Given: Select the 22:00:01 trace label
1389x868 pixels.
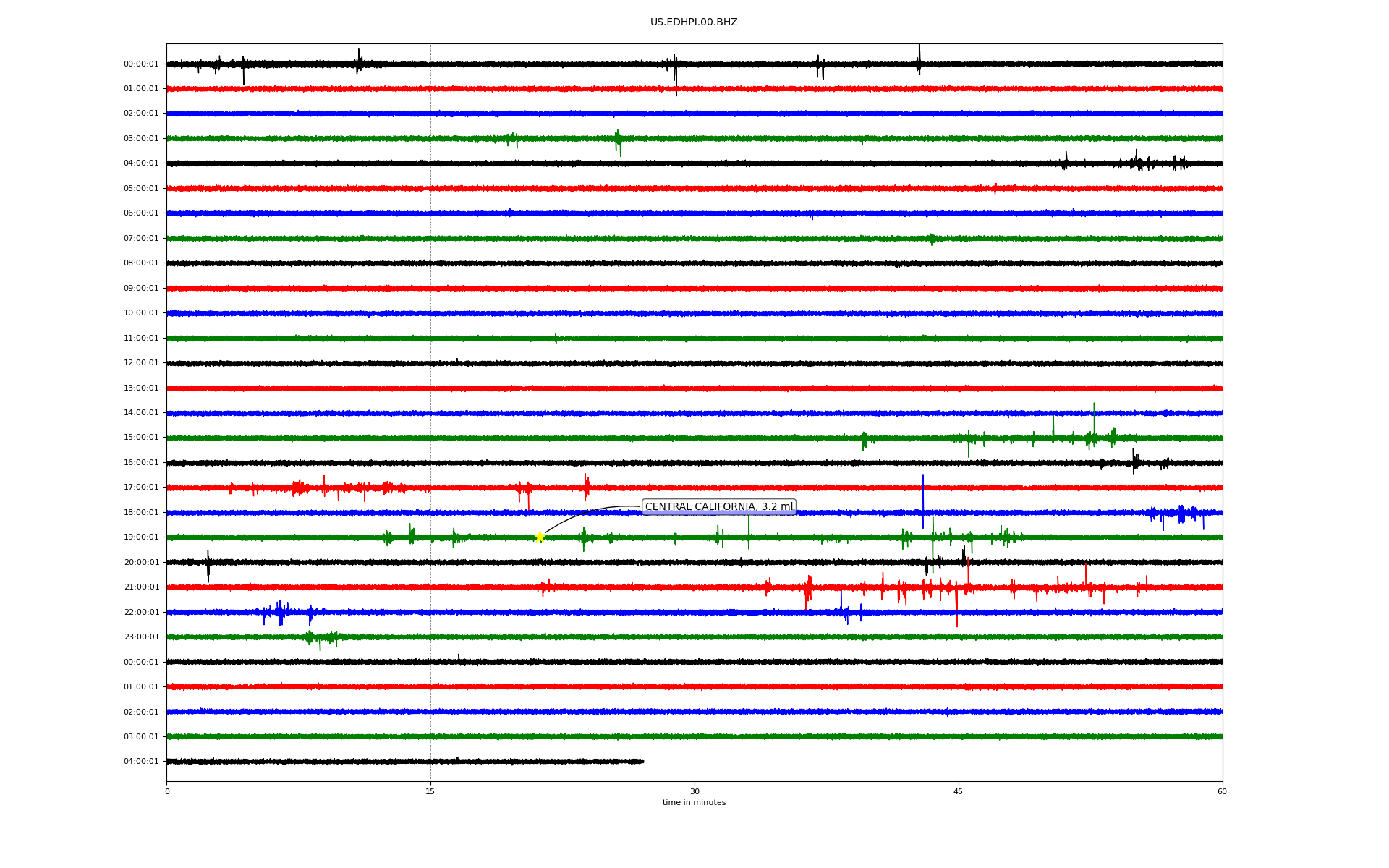Looking at the screenshot, I should click(141, 613).
